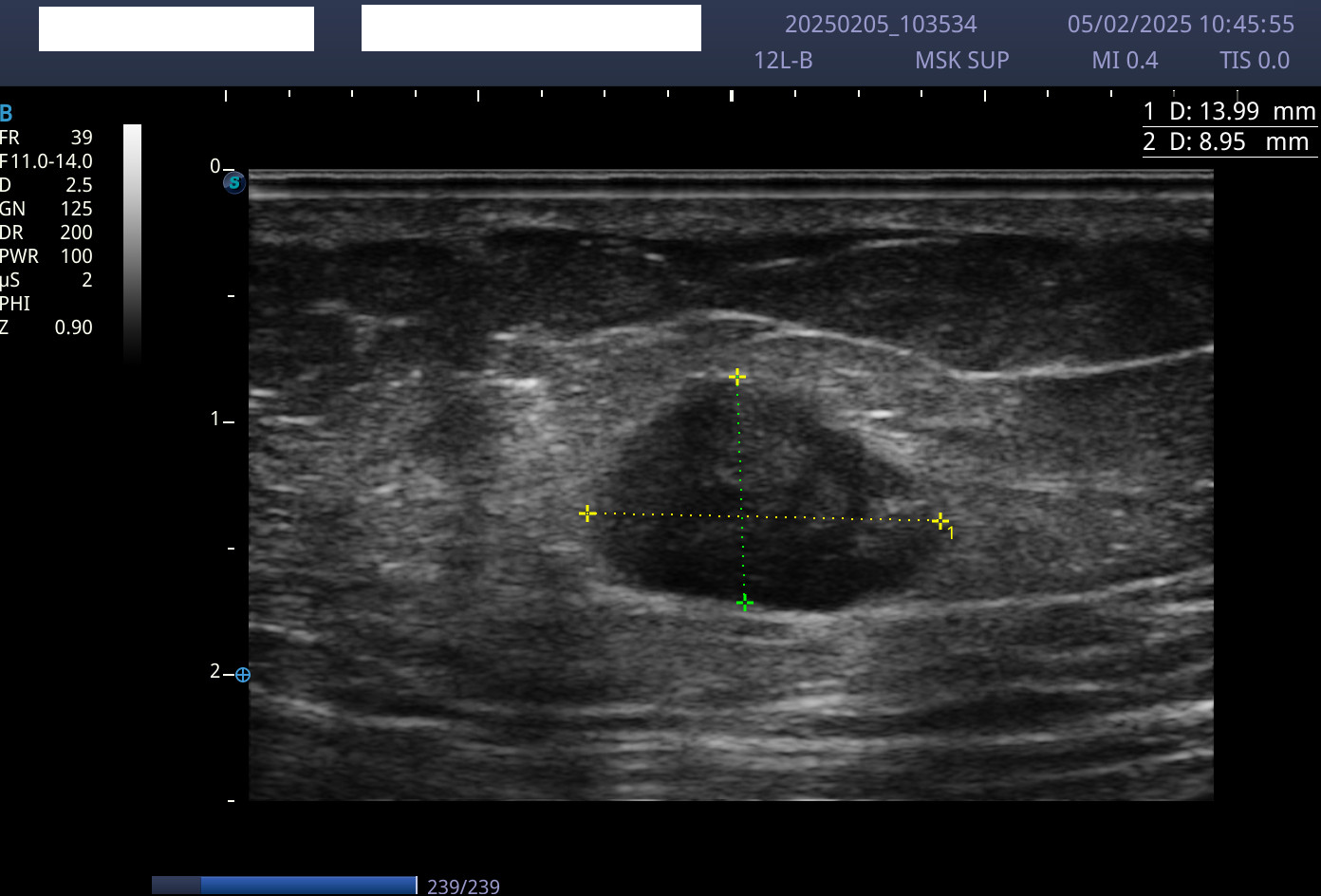Click the blue focus position marker at depth 2
Image resolution: width=1321 pixels, height=896 pixels.
point(243,675)
